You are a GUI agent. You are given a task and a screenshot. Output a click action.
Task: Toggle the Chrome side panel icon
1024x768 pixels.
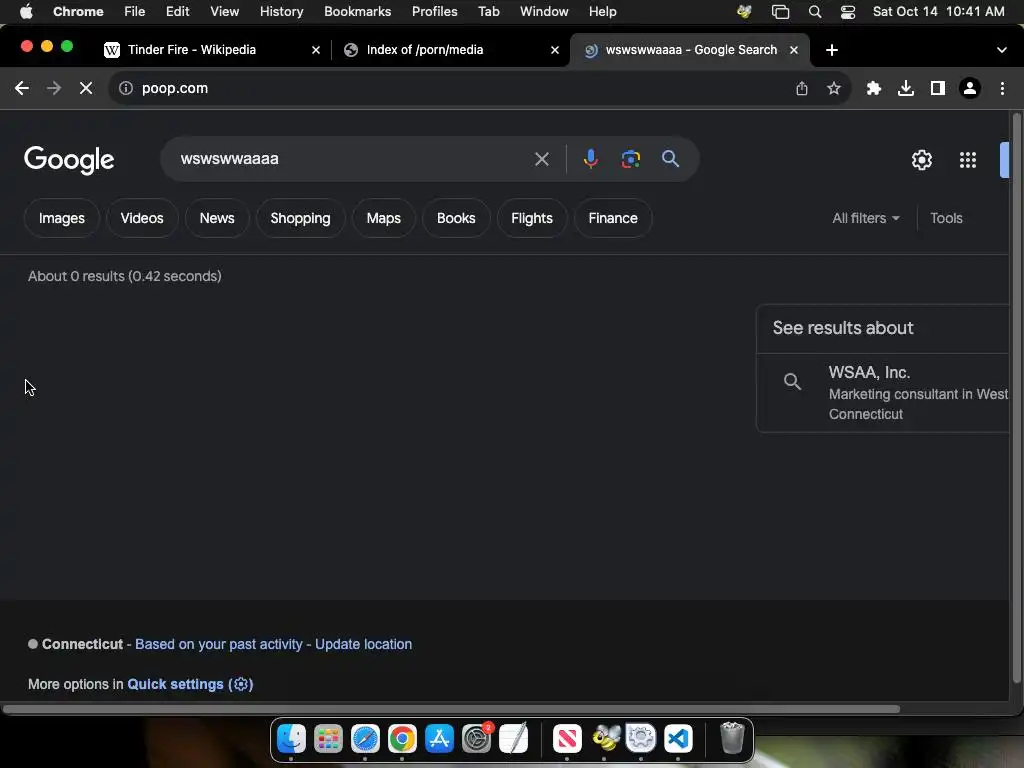pos(938,88)
